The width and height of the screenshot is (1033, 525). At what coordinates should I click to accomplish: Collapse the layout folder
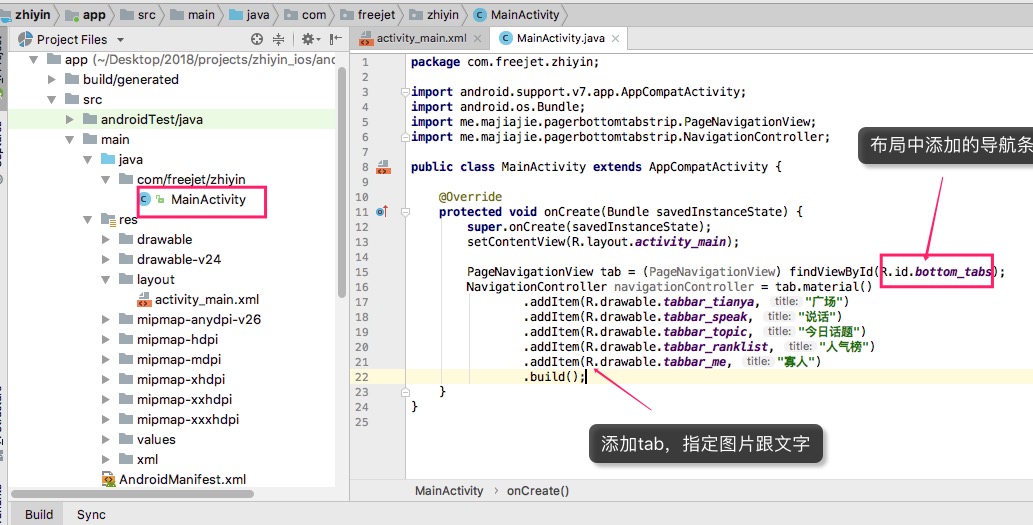click(105, 279)
